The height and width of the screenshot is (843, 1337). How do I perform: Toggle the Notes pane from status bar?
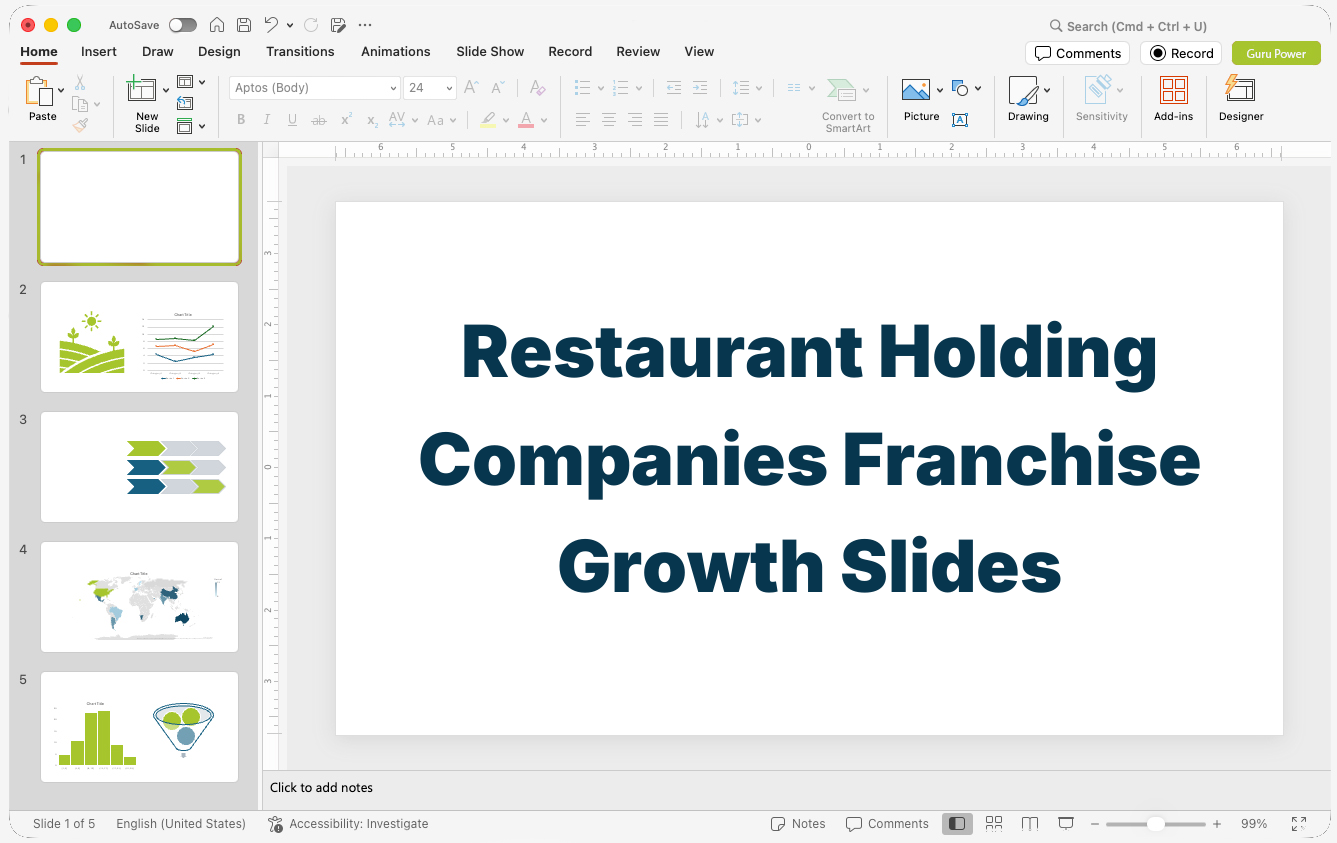(x=798, y=824)
